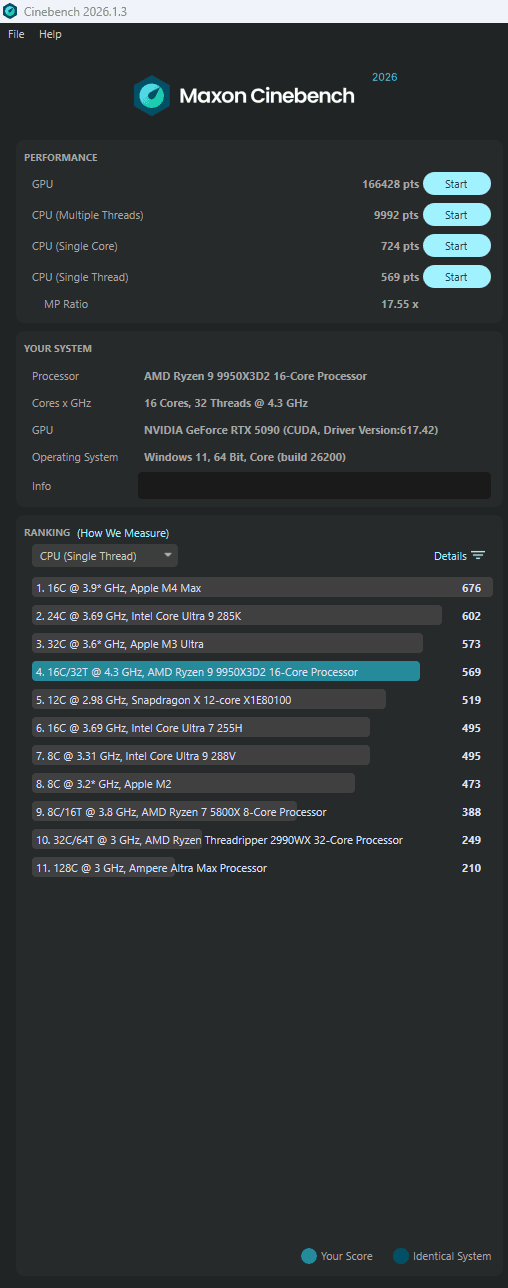
Task: Click the GPU score 166428 pts
Action: 390,184
